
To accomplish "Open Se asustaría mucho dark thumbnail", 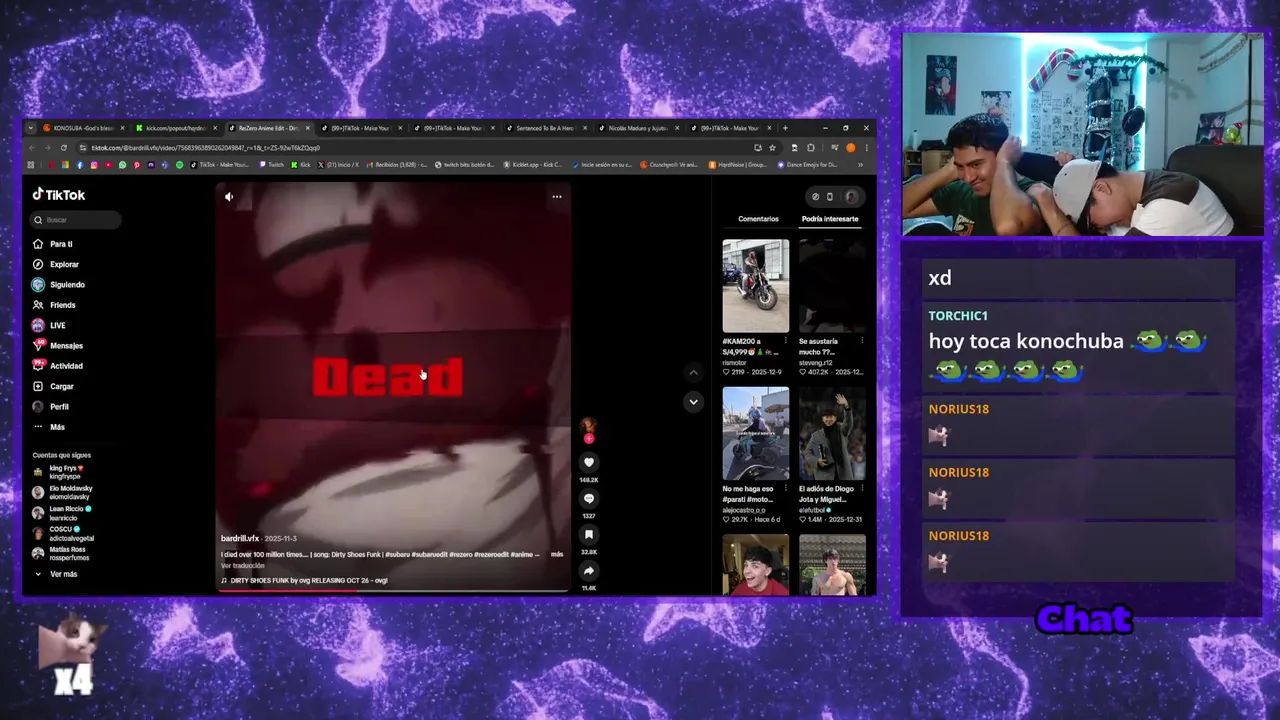I will pos(832,286).
